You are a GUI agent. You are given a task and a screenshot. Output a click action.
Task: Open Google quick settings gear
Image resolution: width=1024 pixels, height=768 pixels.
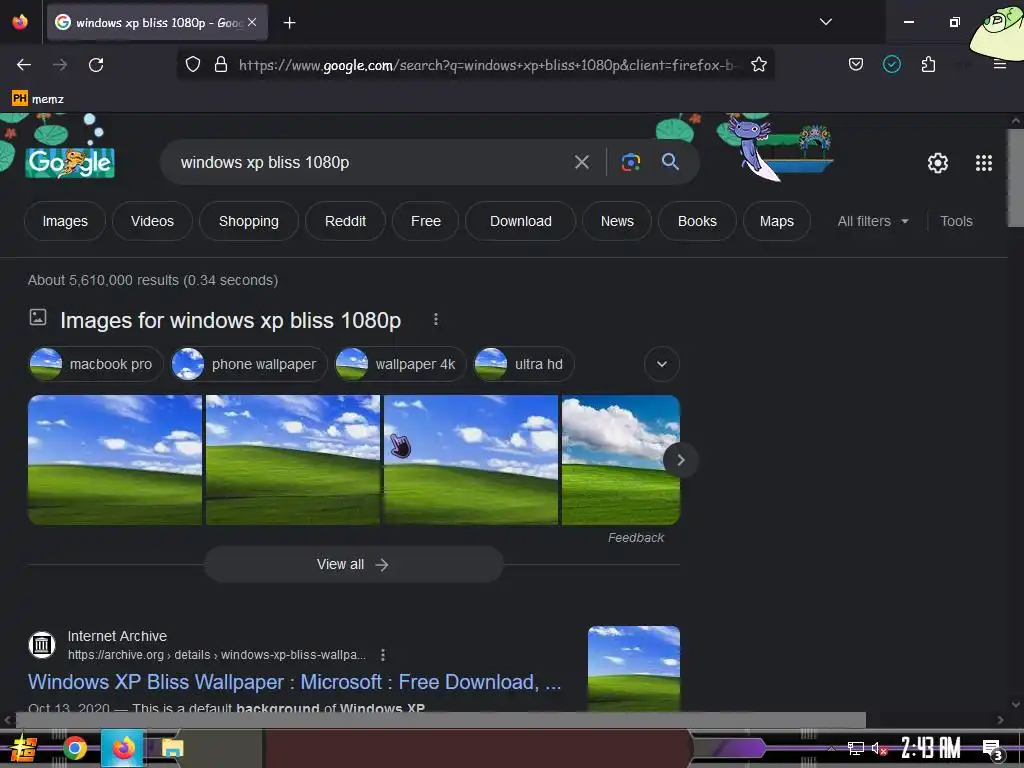click(937, 163)
